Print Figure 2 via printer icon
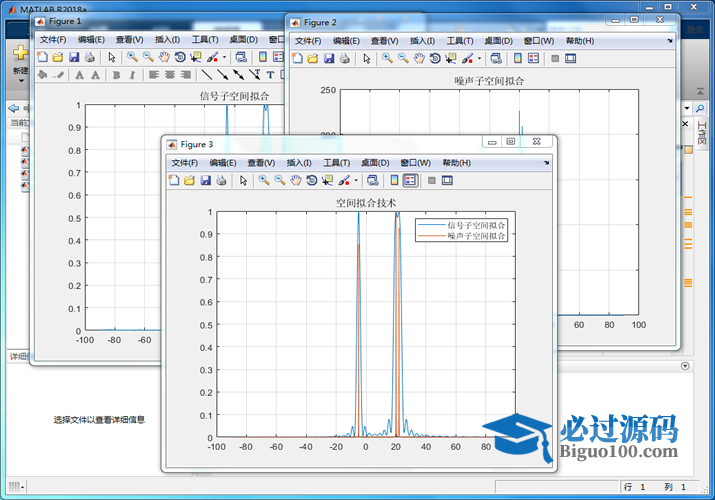 click(344, 58)
